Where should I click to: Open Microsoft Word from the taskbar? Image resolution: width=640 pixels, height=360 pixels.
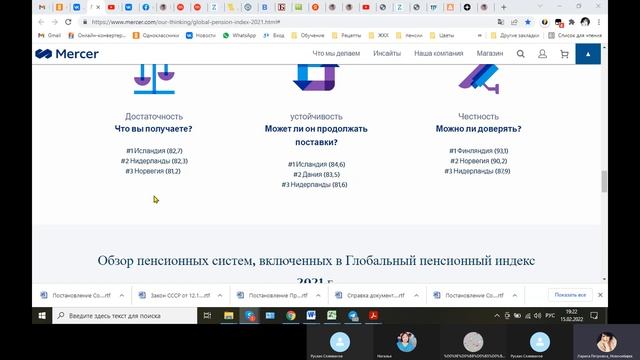[311, 316]
